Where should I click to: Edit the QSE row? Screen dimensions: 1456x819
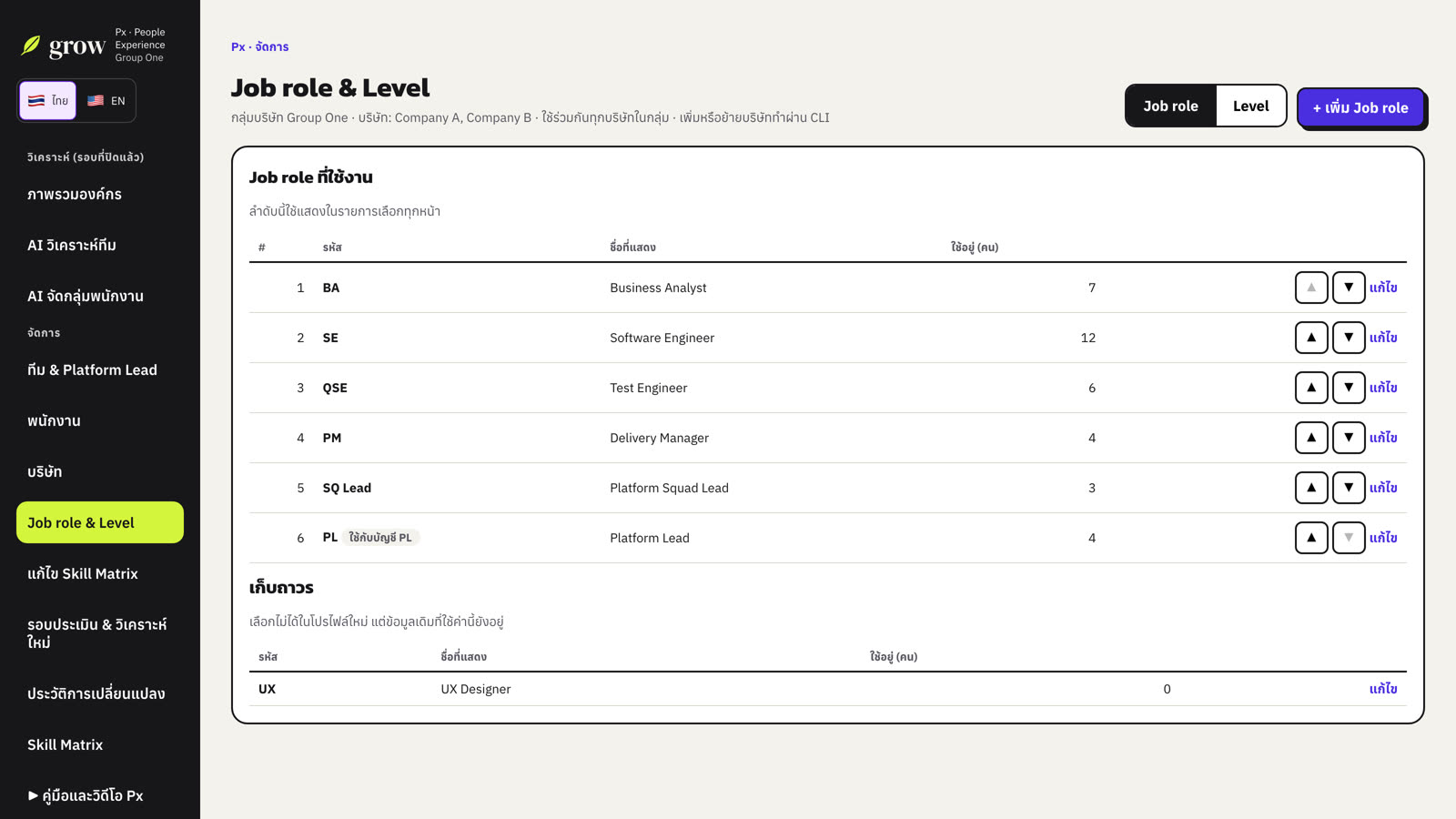[x=1383, y=388]
